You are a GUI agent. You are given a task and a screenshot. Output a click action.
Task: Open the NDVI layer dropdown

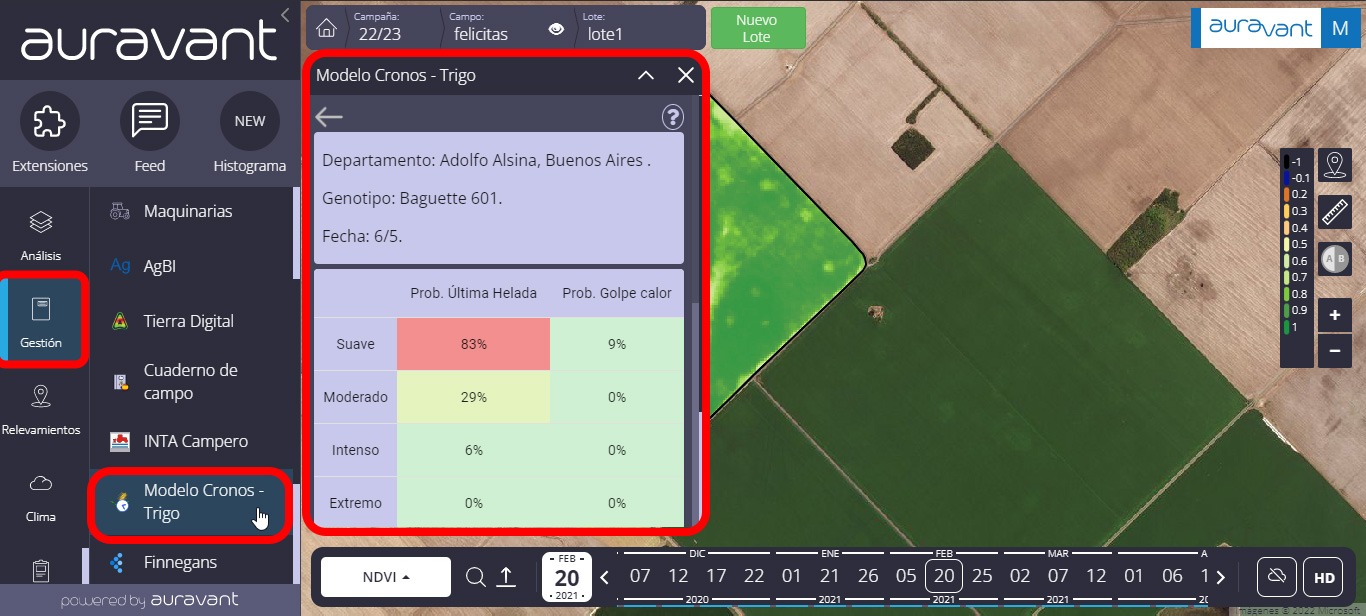coord(385,577)
